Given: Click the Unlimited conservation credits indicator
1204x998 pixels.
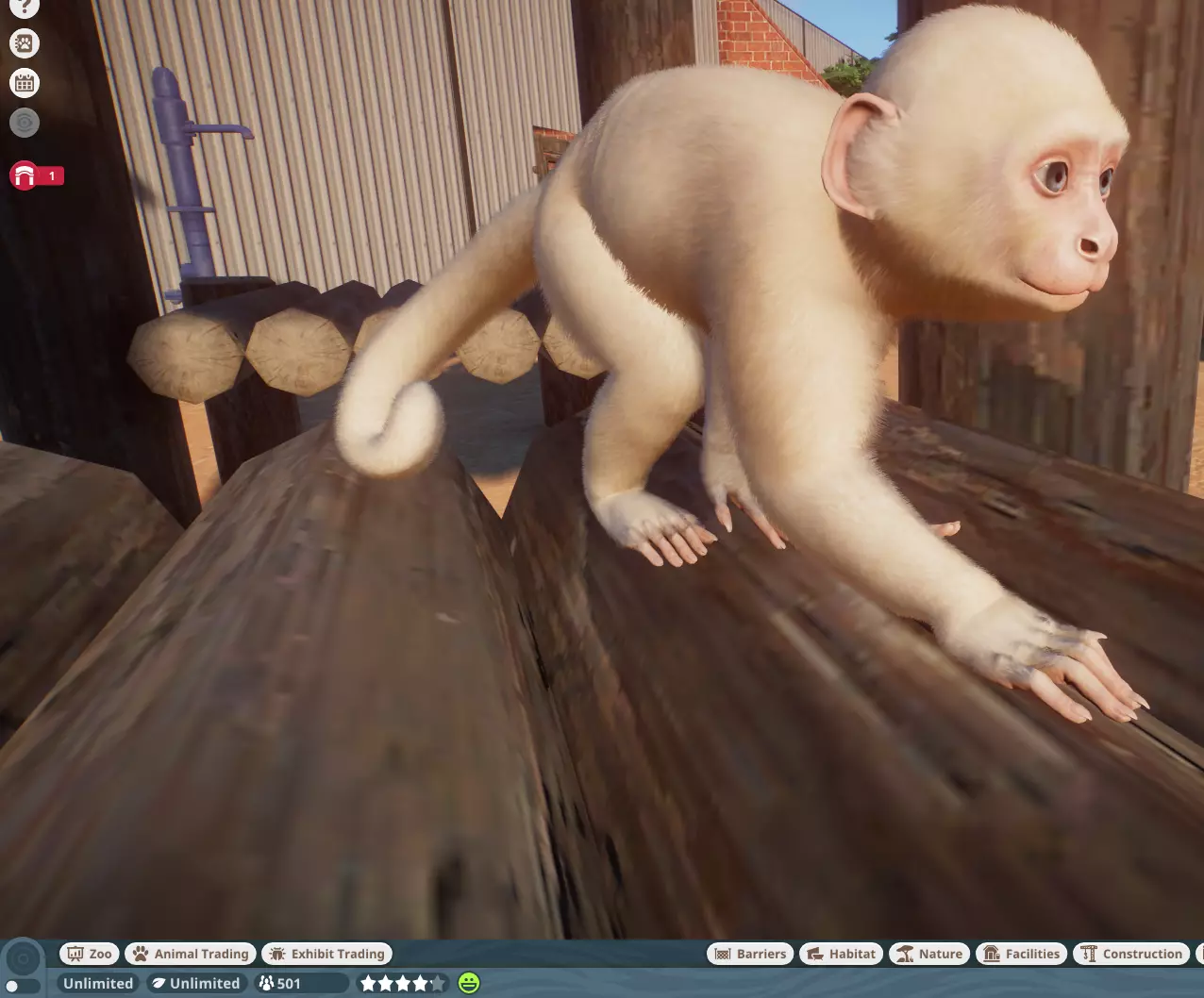Looking at the screenshot, I should tap(196, 983).
